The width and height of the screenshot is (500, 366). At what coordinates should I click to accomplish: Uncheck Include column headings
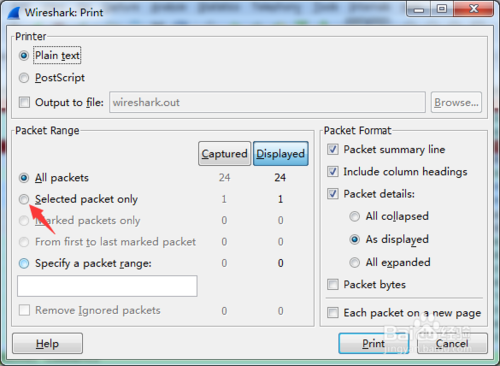(x=333, y=172)
